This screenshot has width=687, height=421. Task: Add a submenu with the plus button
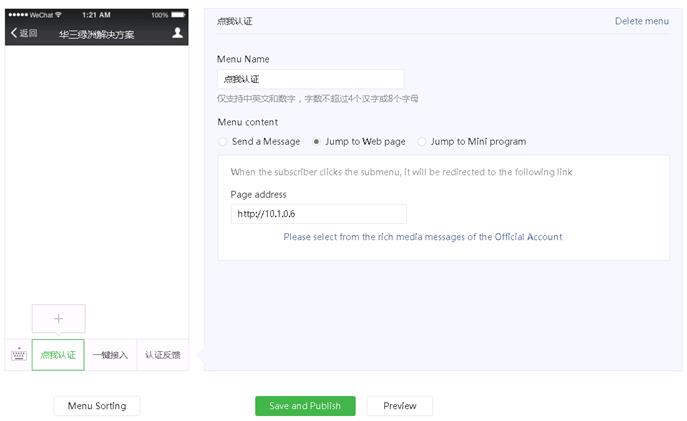coord(59,318)
